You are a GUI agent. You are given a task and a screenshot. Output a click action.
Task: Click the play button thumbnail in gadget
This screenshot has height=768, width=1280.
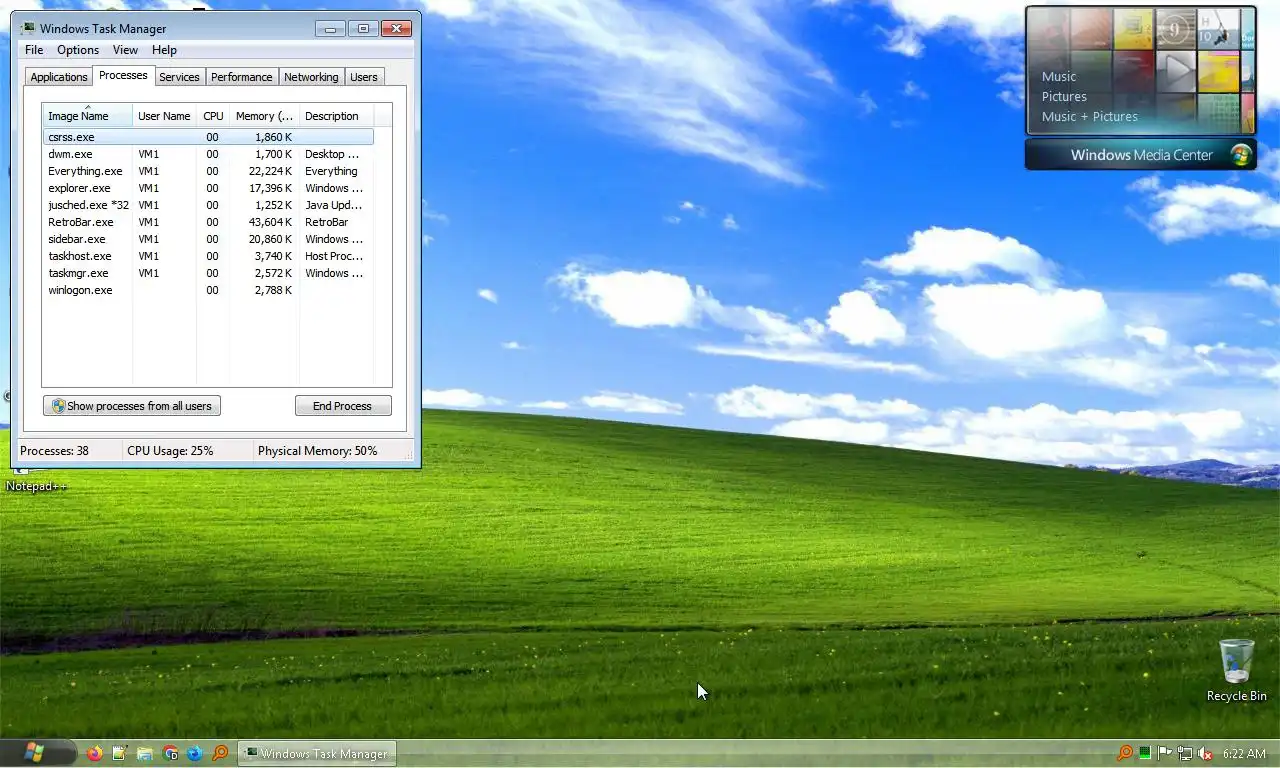pos(1176,71)
